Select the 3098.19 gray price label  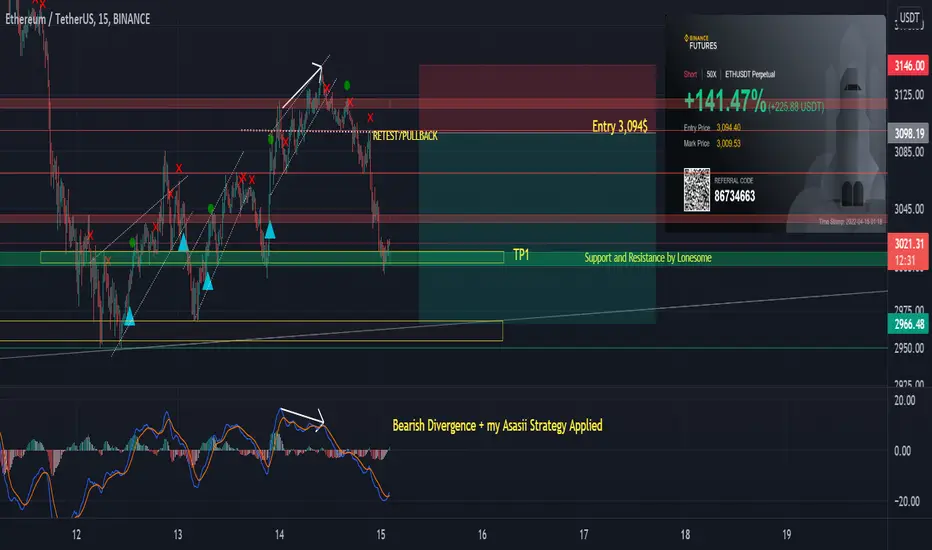pyautogui.click(x=909, y=133)
